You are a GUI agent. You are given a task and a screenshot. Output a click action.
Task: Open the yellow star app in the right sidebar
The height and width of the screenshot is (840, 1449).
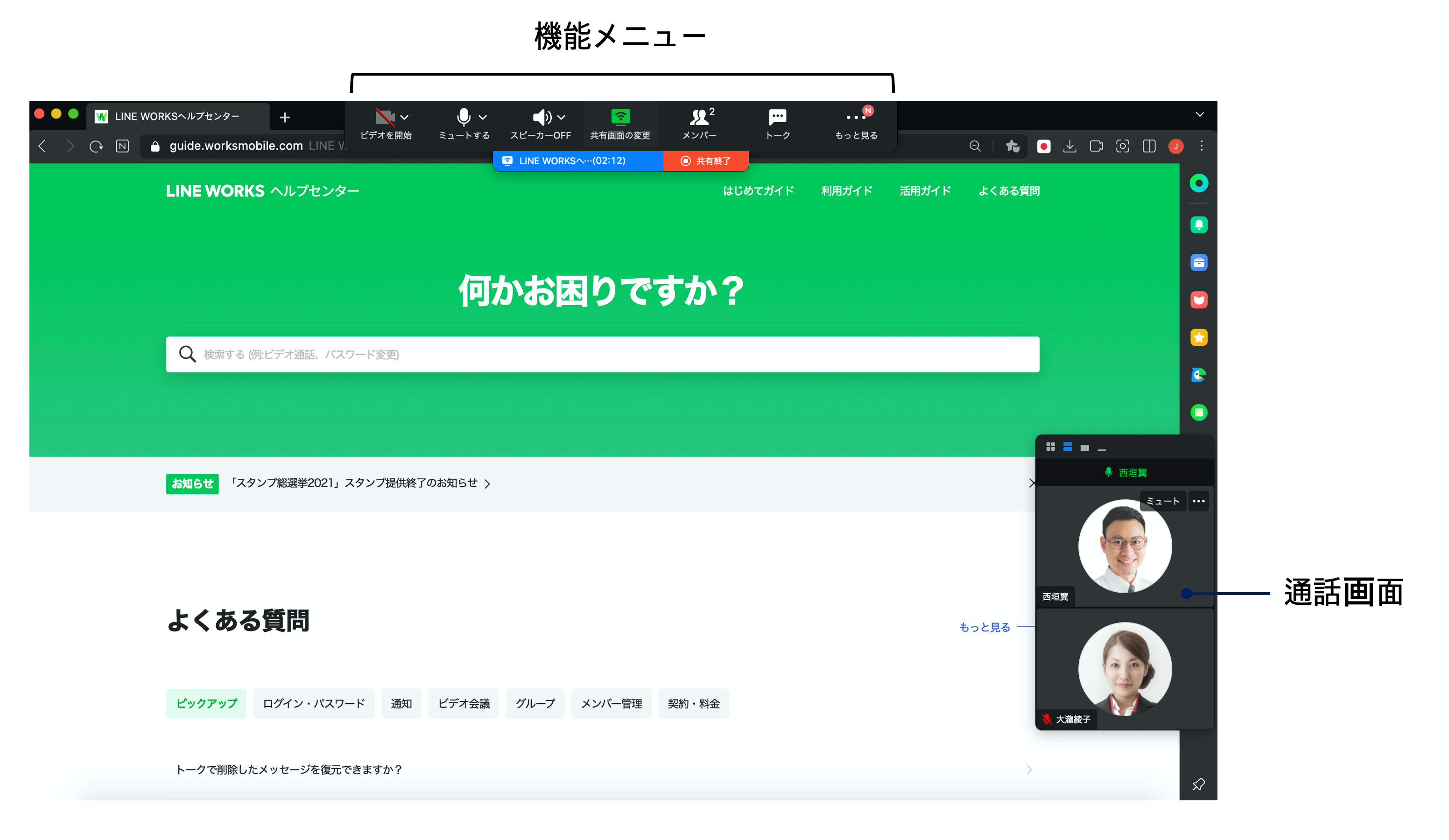(1199, 337)
